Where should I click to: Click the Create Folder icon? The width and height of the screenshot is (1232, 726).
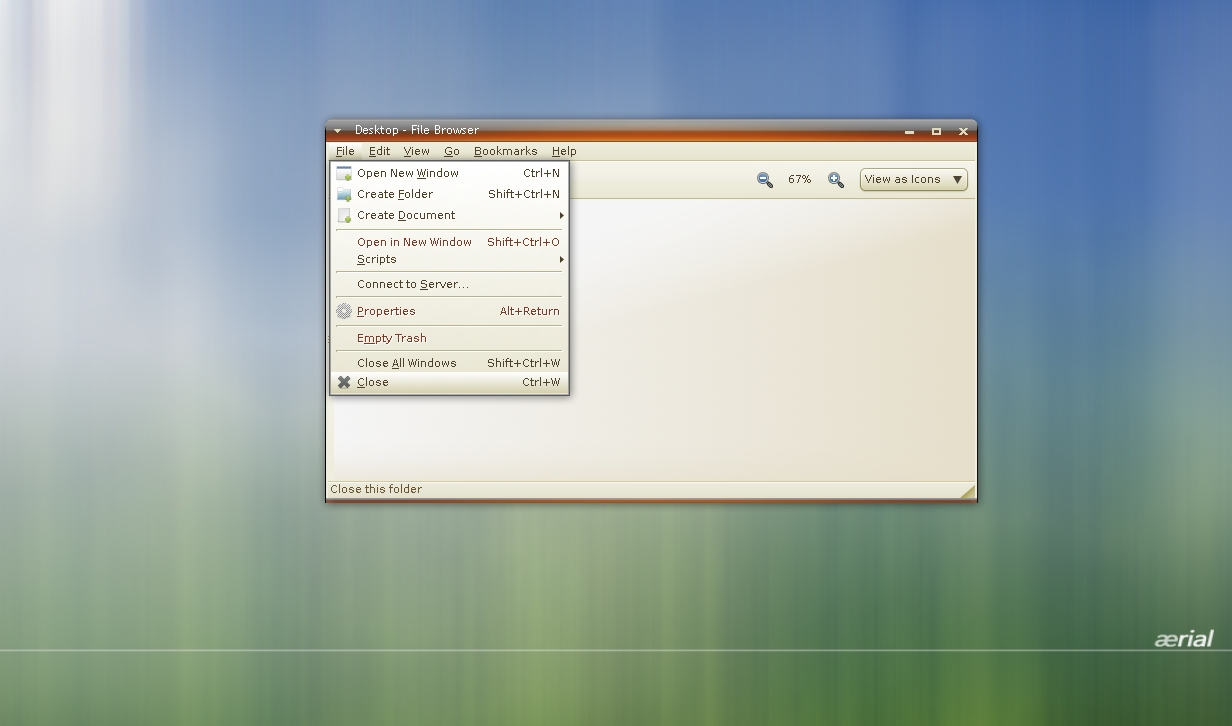[344, 194]
